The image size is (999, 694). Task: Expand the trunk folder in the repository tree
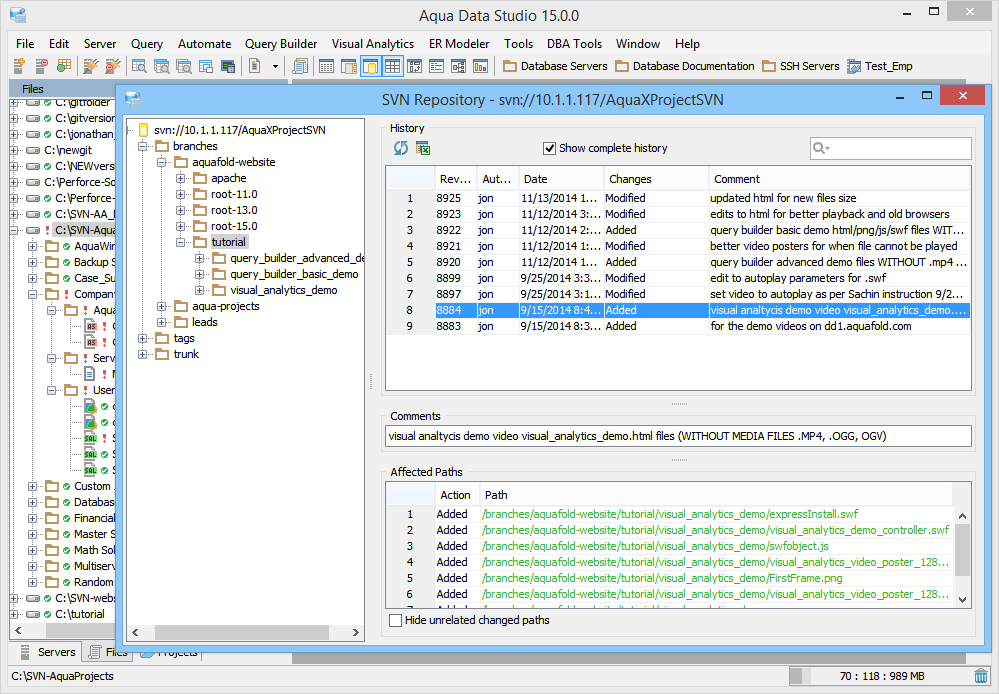pyautogui.click(x=143, y=354)
